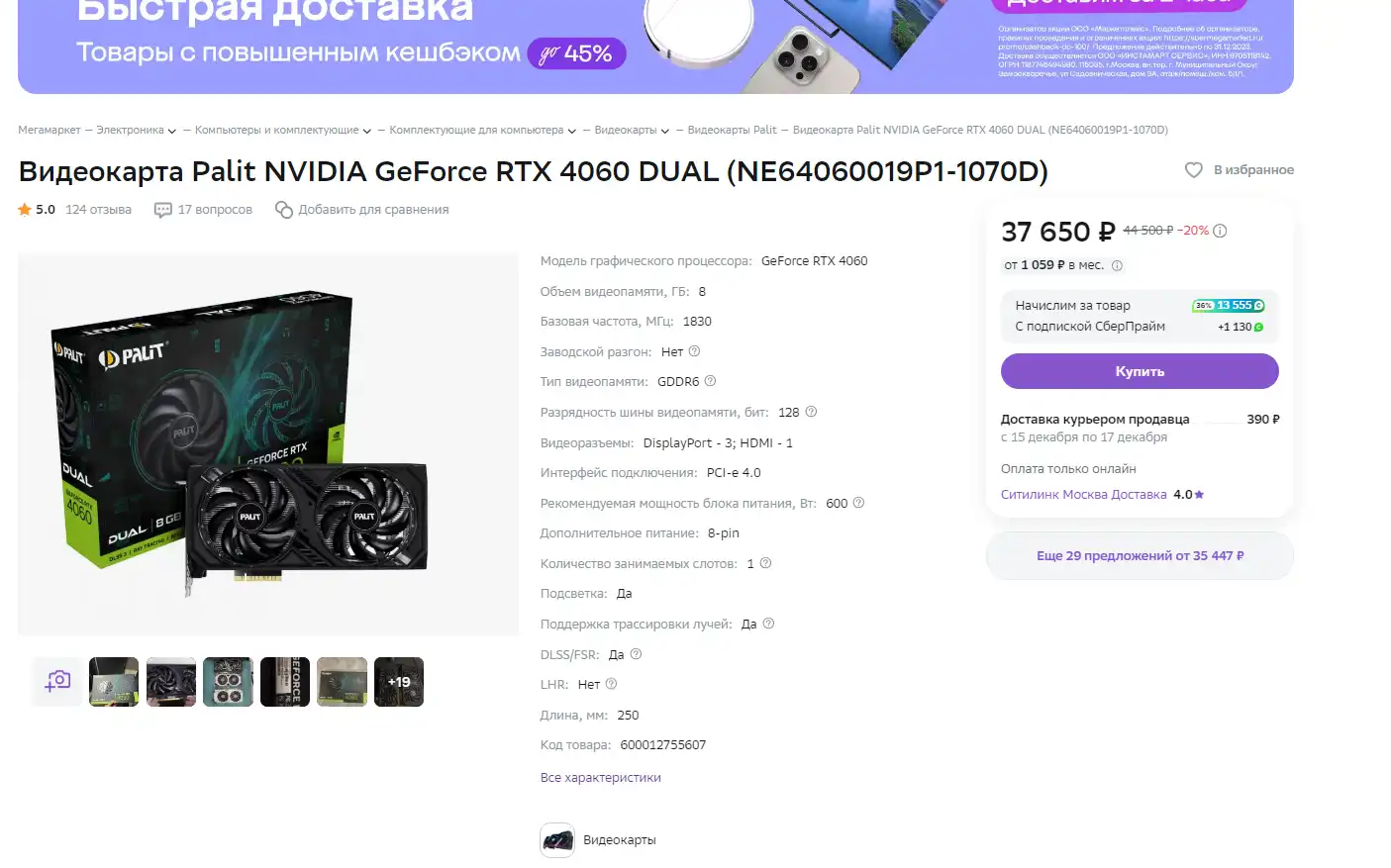The height and width of the screenshot is (868, 1391).
Task: Open the Видеокарты breadcrumb dropdown arrow
Action: (x=665, y=131)
